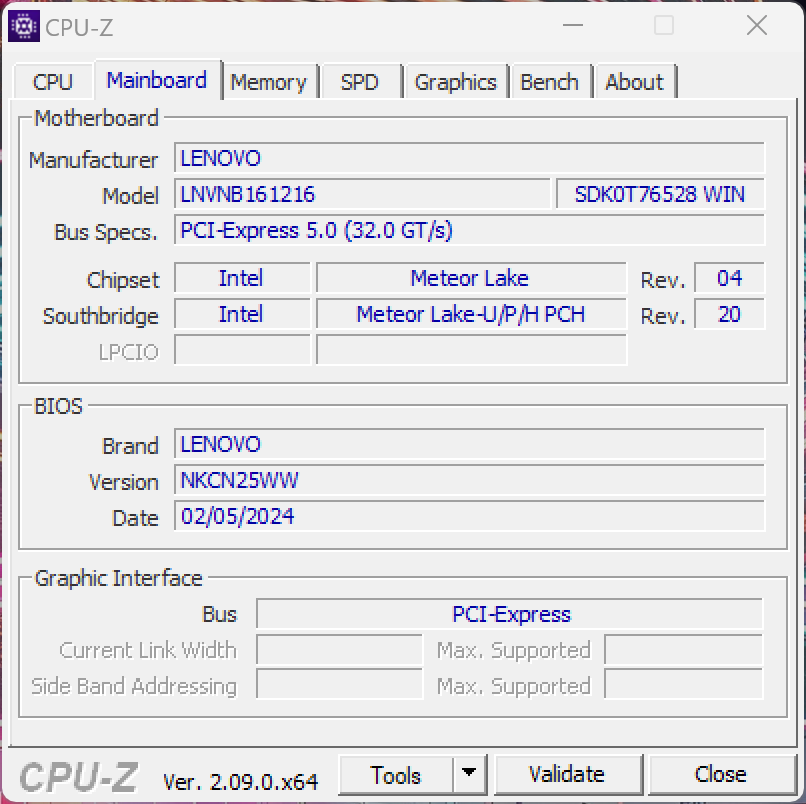Click the Validate button
Viewport: 806px width, 804px height.
point(567,775)
